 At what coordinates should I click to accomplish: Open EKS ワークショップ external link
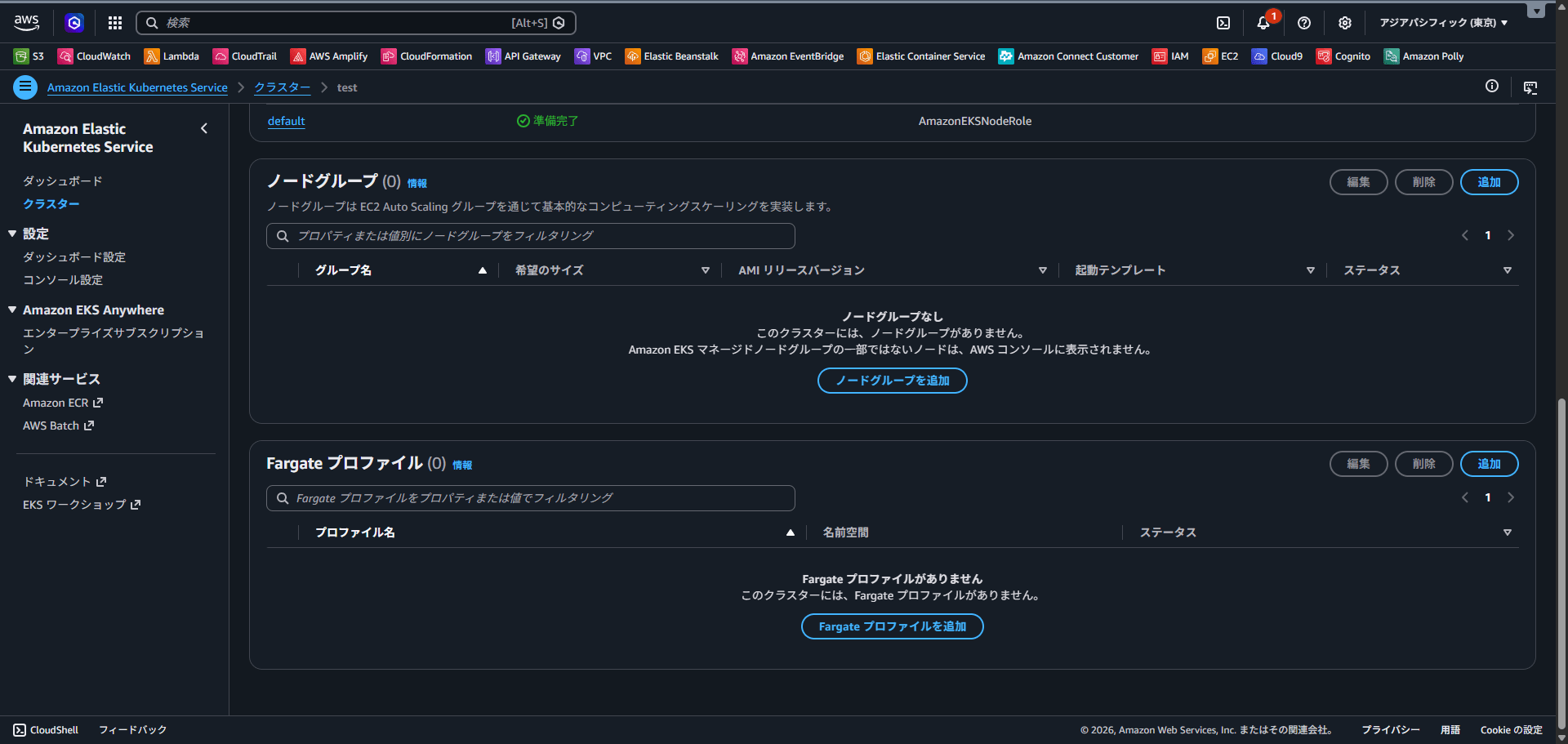82,505
